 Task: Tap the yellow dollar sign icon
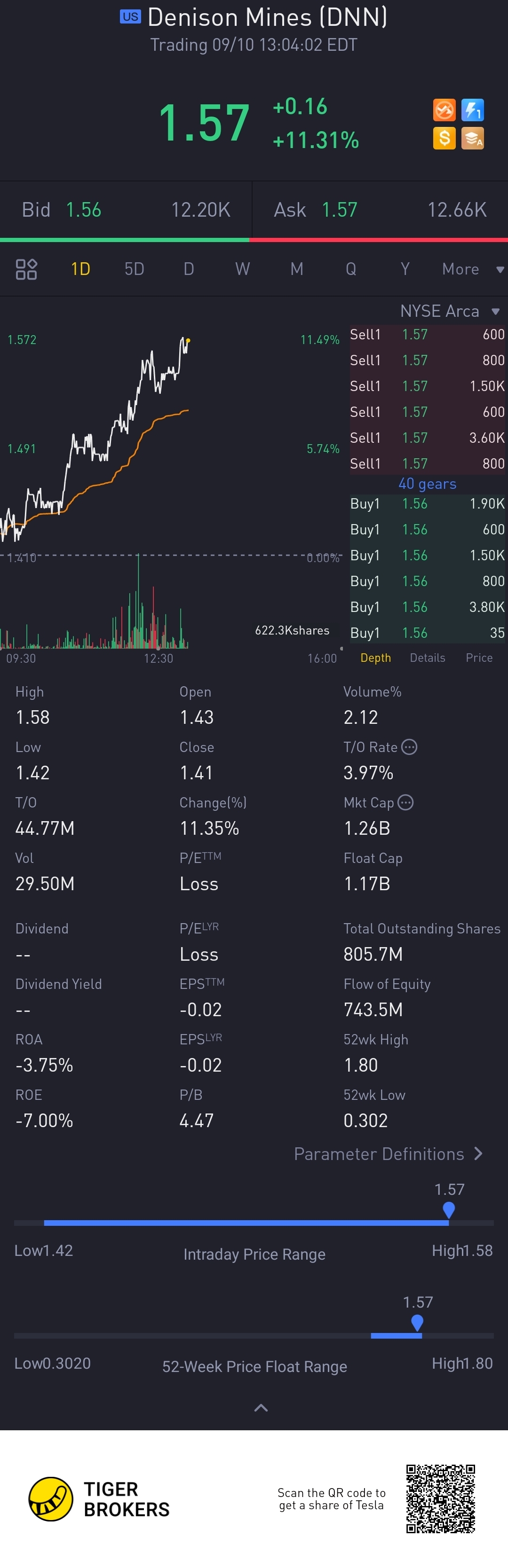[x=444, y=138]
